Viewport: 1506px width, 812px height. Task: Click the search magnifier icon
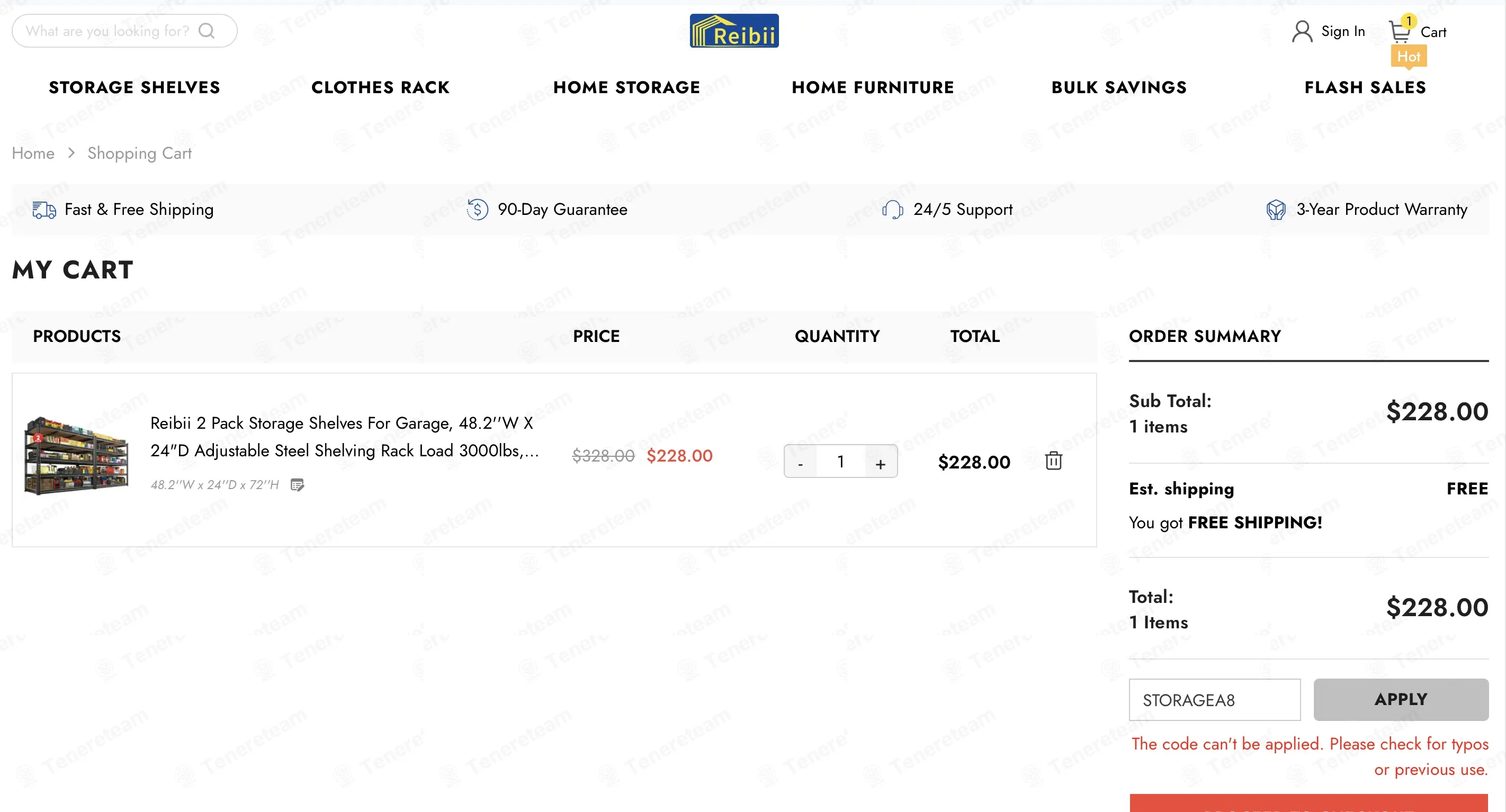pyautogui.click(x=207, y=30)
